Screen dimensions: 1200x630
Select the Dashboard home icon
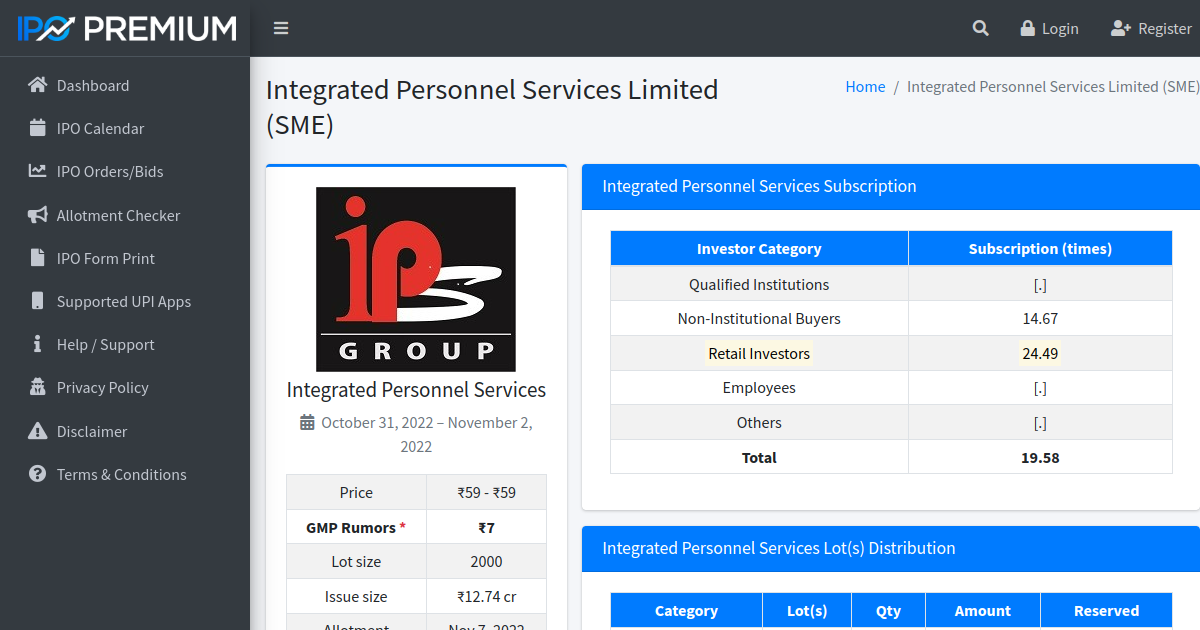click(x=35, y=85)
